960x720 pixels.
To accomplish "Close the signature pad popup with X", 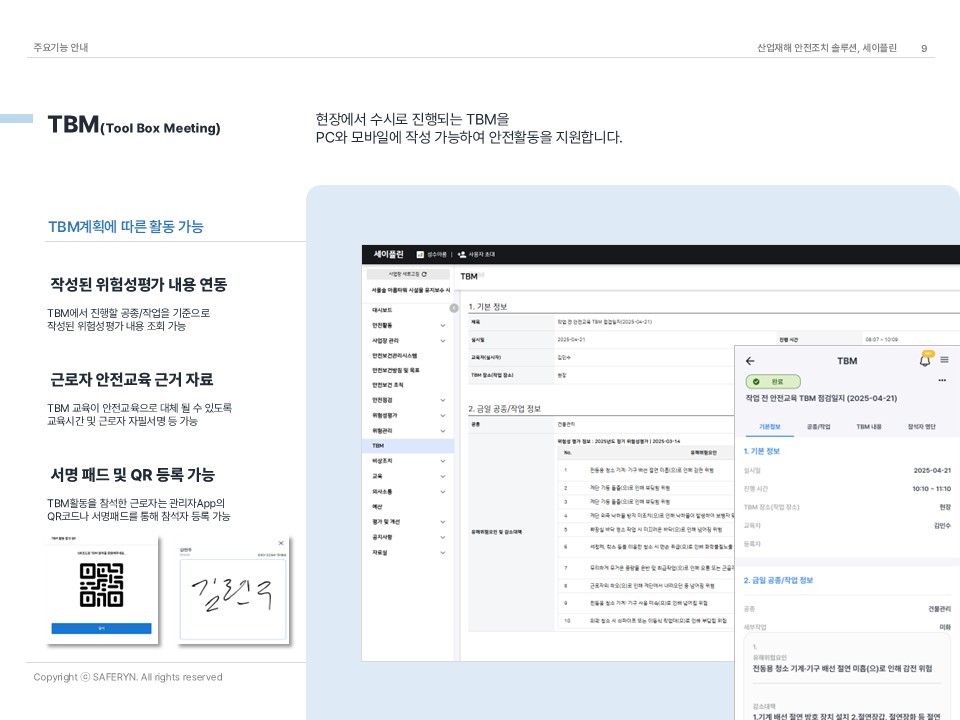I will [281, 543].
